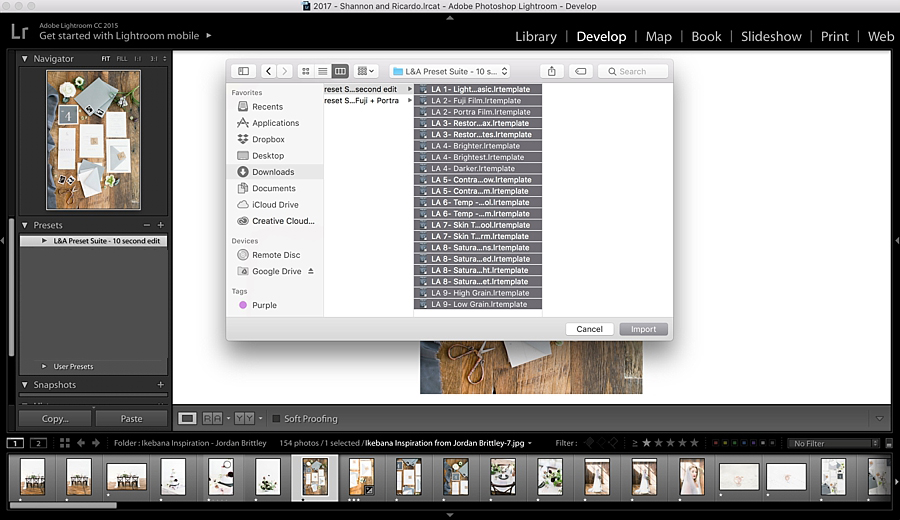Click the Search field in file dialog
Viewport: 900px width, 520px height.
633,71
